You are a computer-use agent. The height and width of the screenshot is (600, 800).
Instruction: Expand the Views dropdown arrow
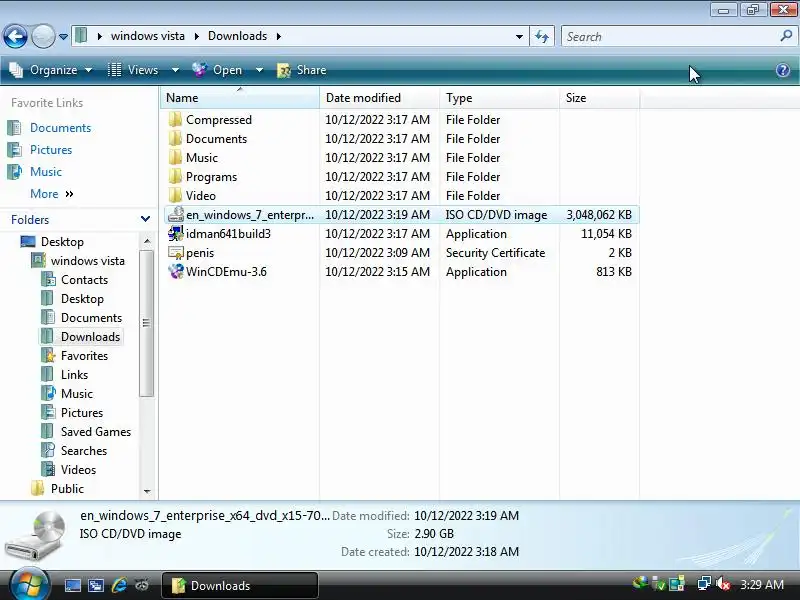coord(175,70)
